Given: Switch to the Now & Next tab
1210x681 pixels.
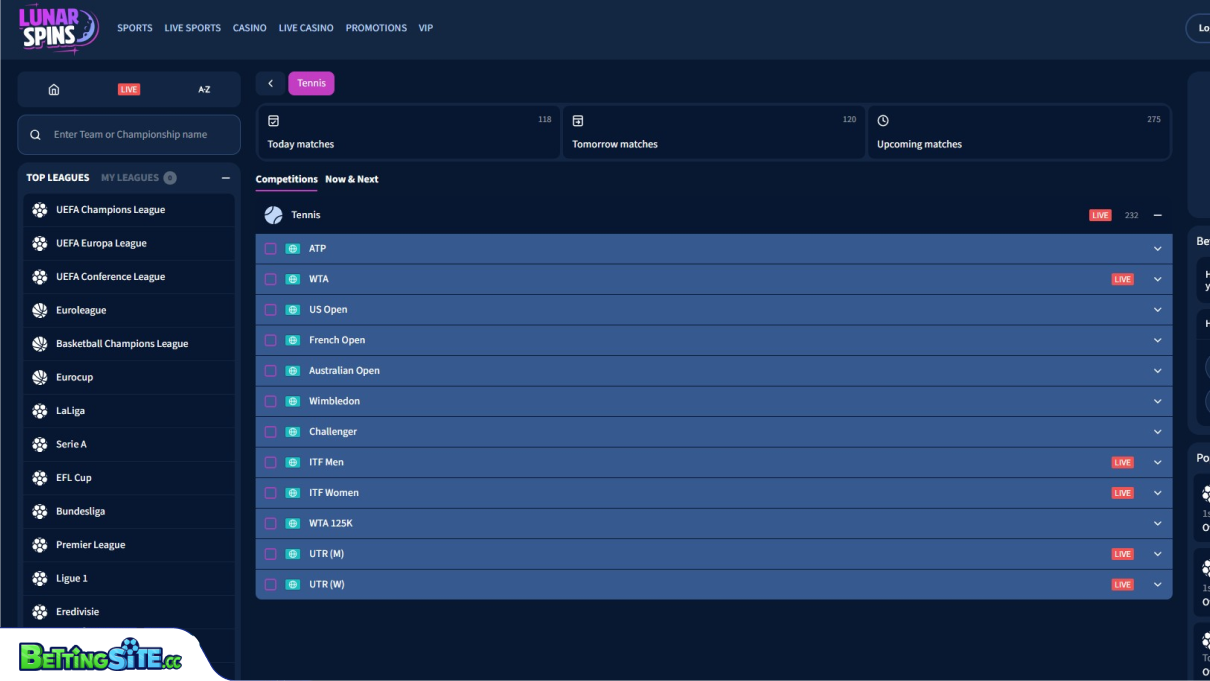Looking at the screenshot, I should 351,179.
